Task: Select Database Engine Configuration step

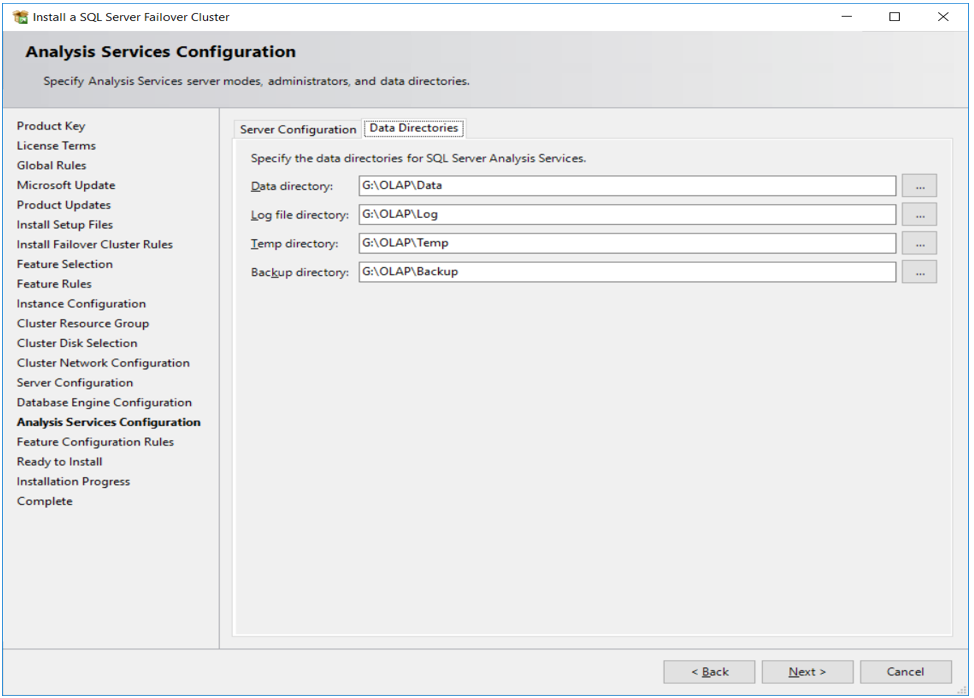Action: [104, 402]
